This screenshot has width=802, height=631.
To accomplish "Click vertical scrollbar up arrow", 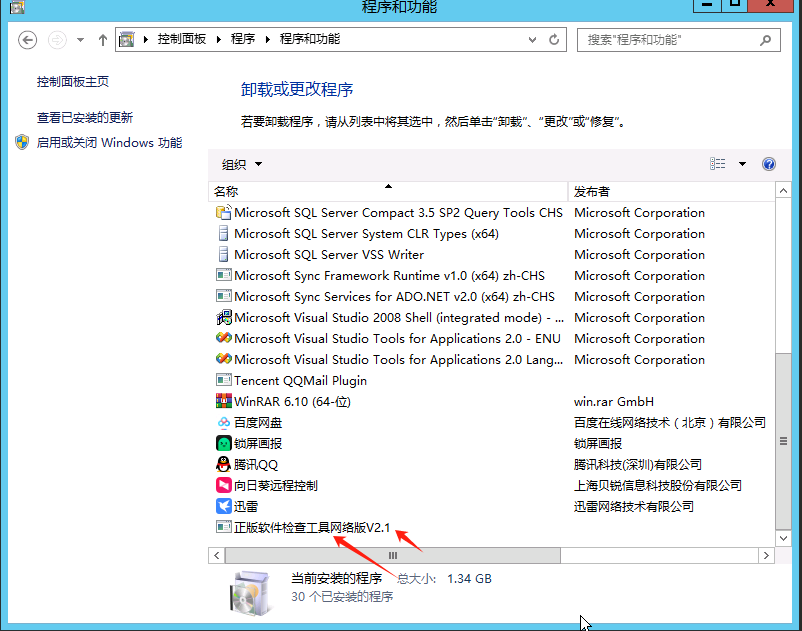I will (x=783, y=191).
